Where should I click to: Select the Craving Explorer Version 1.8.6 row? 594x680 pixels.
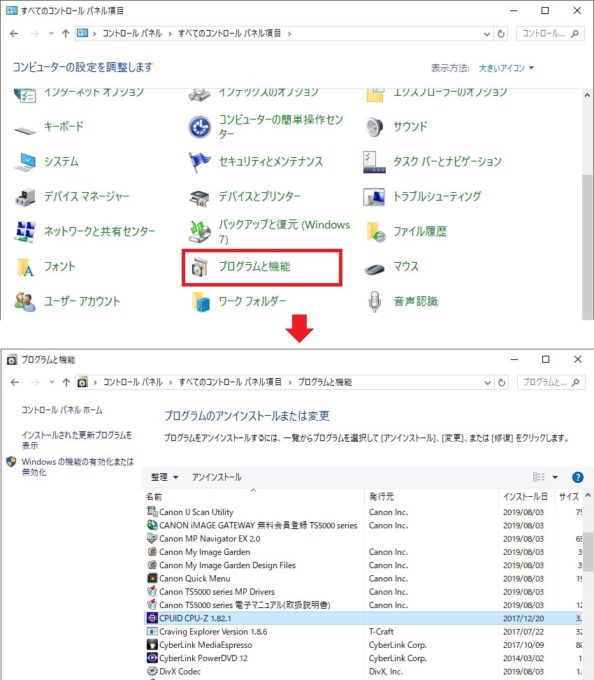coord(362,632)
